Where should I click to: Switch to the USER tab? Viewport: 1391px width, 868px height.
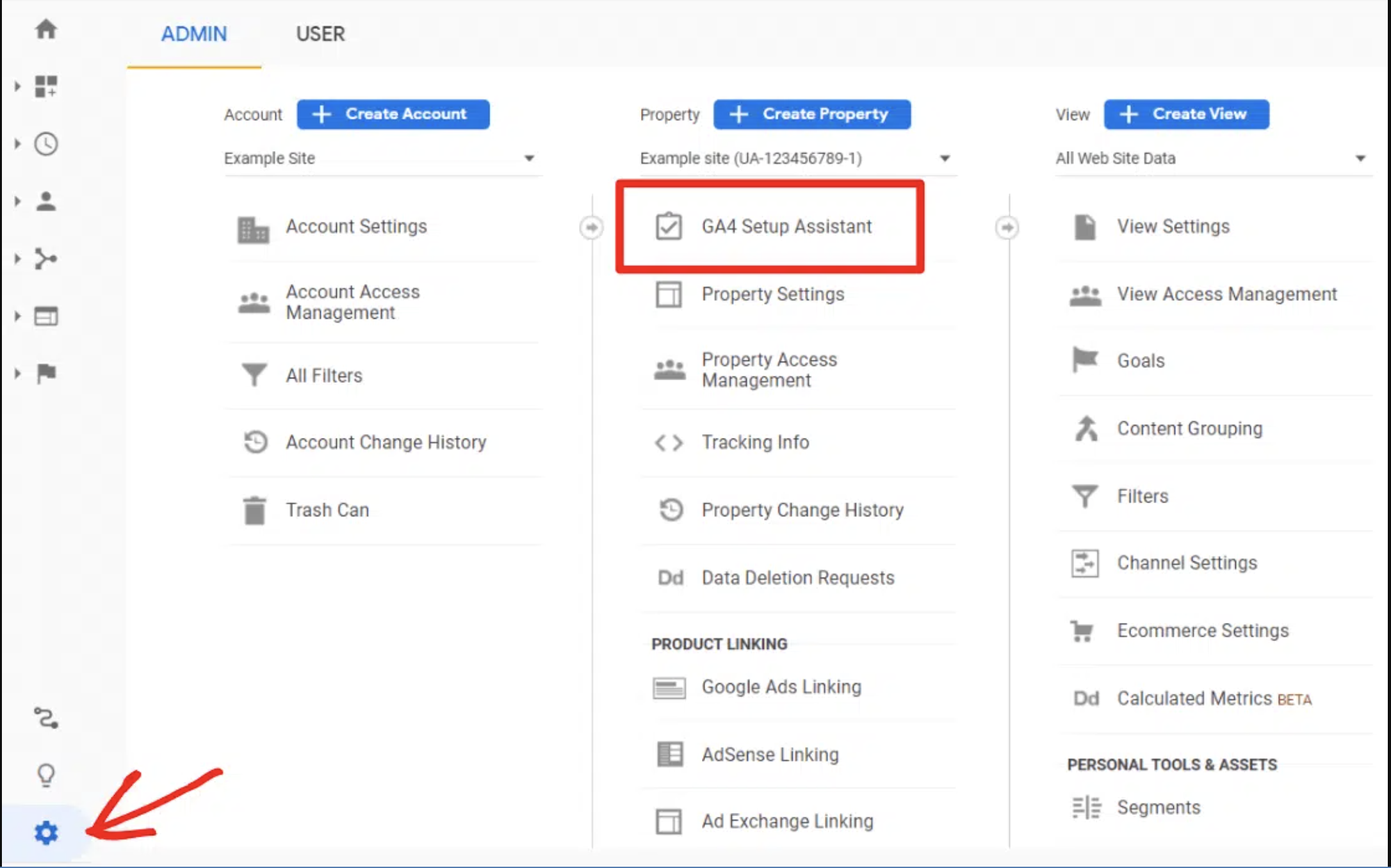tap(320, 34)
